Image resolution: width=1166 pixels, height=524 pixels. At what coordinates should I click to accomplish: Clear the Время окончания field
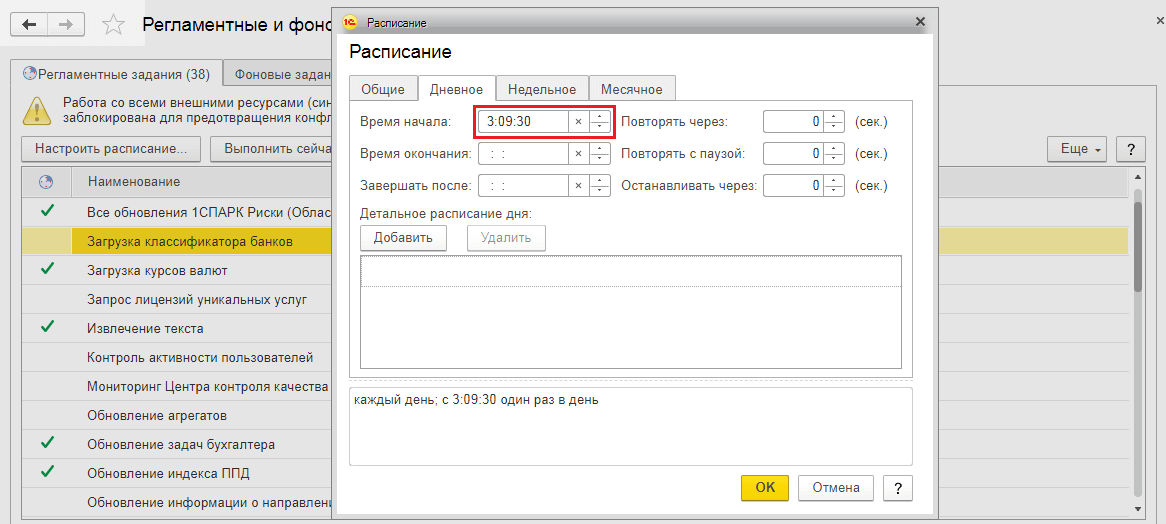pos(578,154)
